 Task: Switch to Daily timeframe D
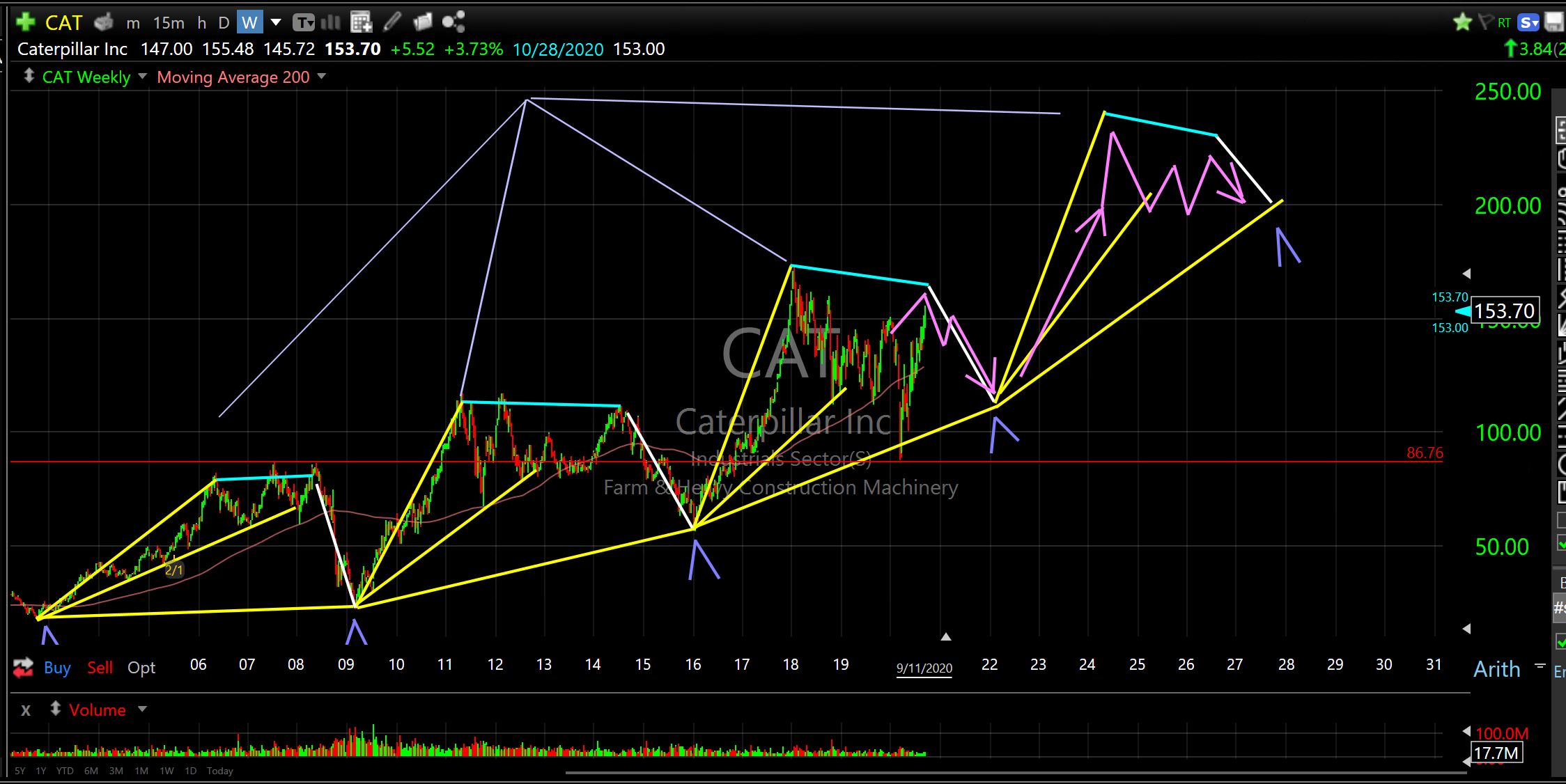click(224, 23)
